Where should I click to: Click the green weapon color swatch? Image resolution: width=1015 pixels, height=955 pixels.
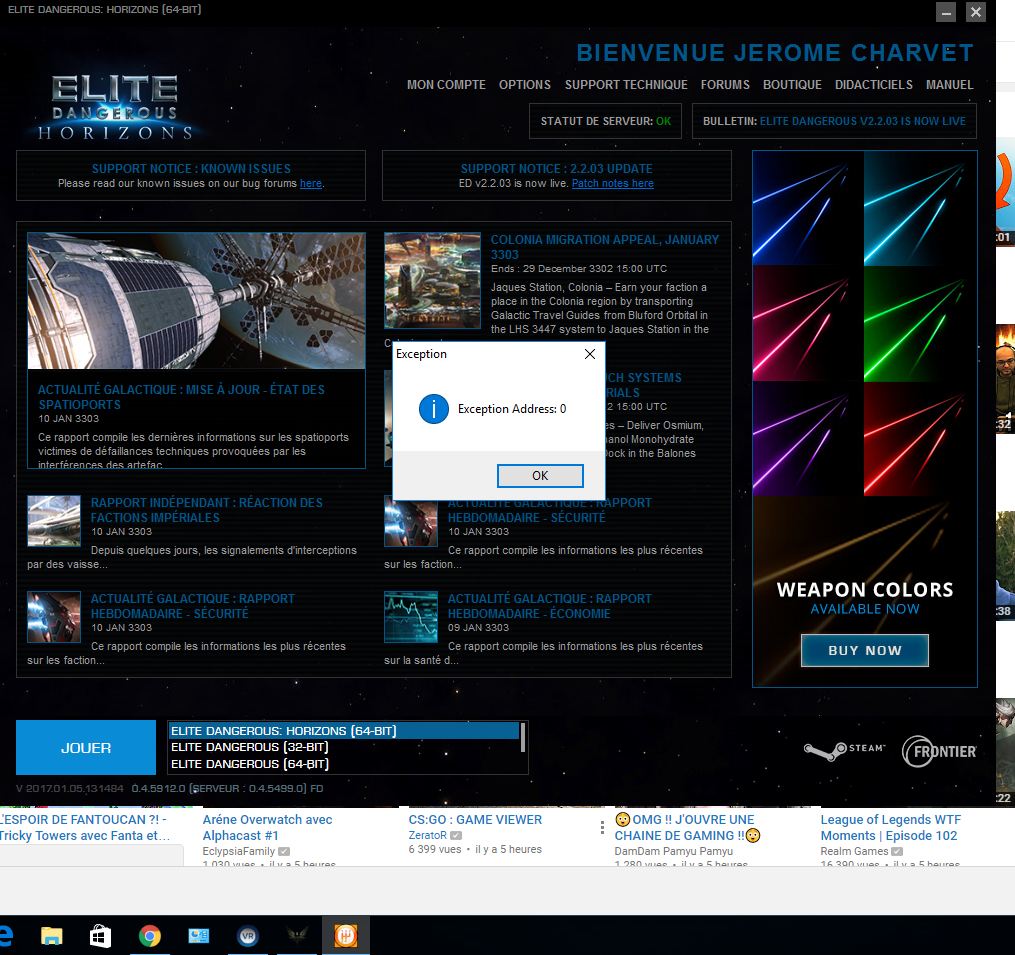point(920,323)
